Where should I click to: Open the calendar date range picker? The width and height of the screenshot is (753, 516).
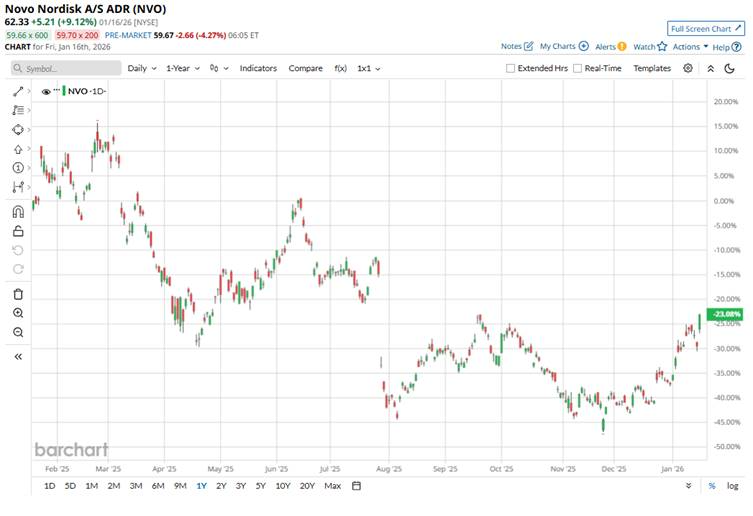pos(356,486)
